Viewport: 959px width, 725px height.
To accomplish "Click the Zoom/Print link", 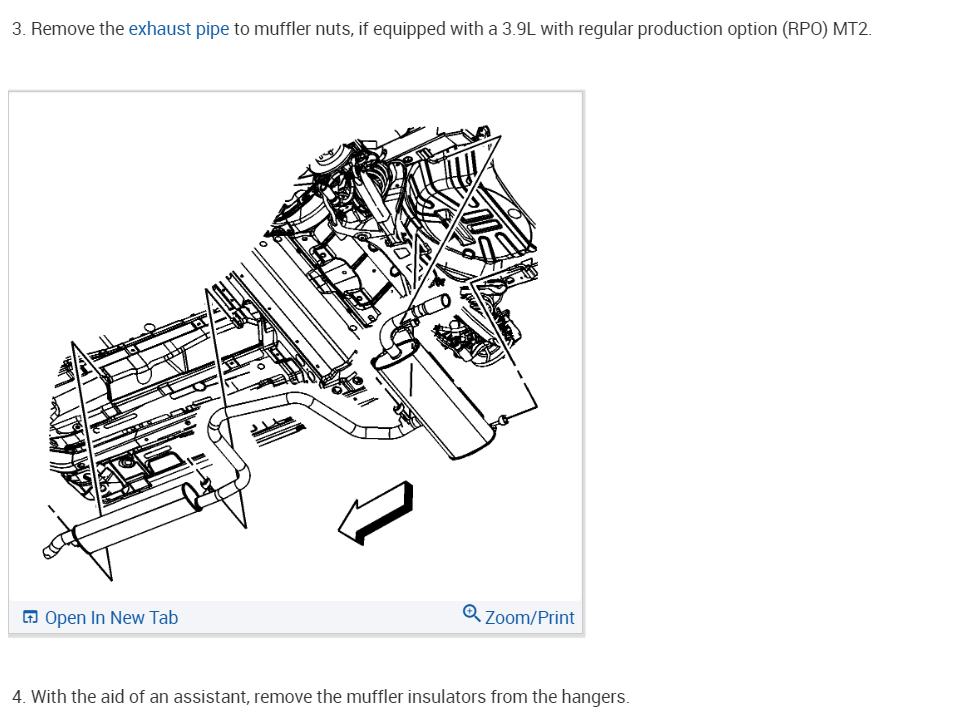I will (x=530, y=617).
